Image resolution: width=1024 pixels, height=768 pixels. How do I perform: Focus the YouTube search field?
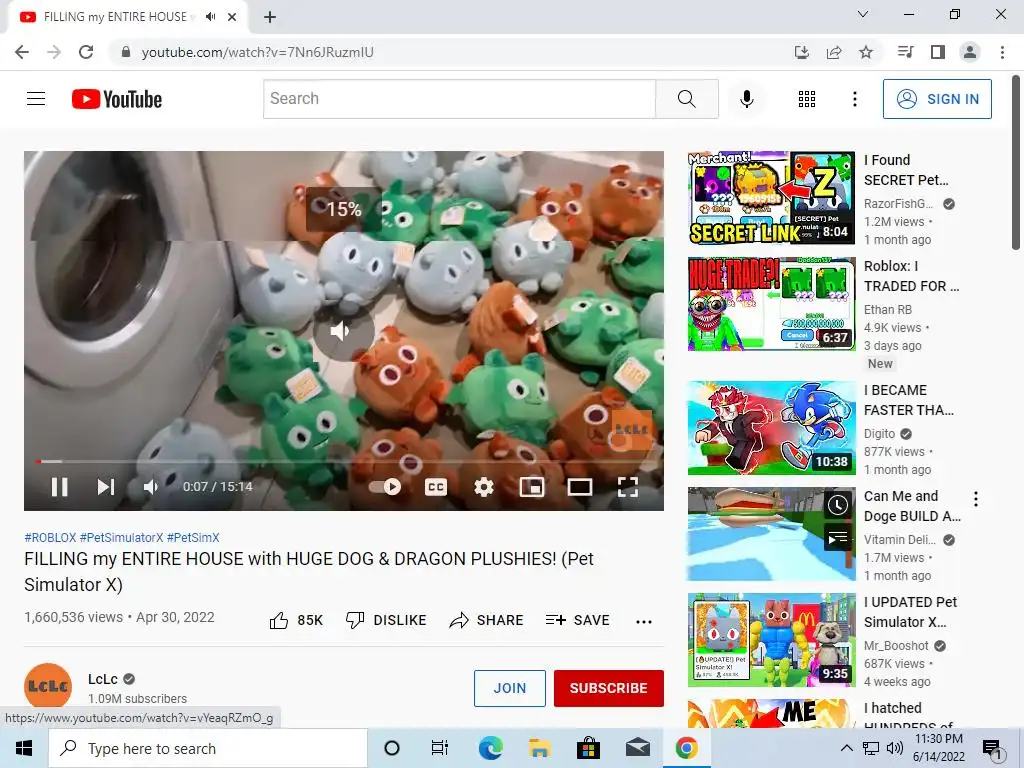coord(459,99)
